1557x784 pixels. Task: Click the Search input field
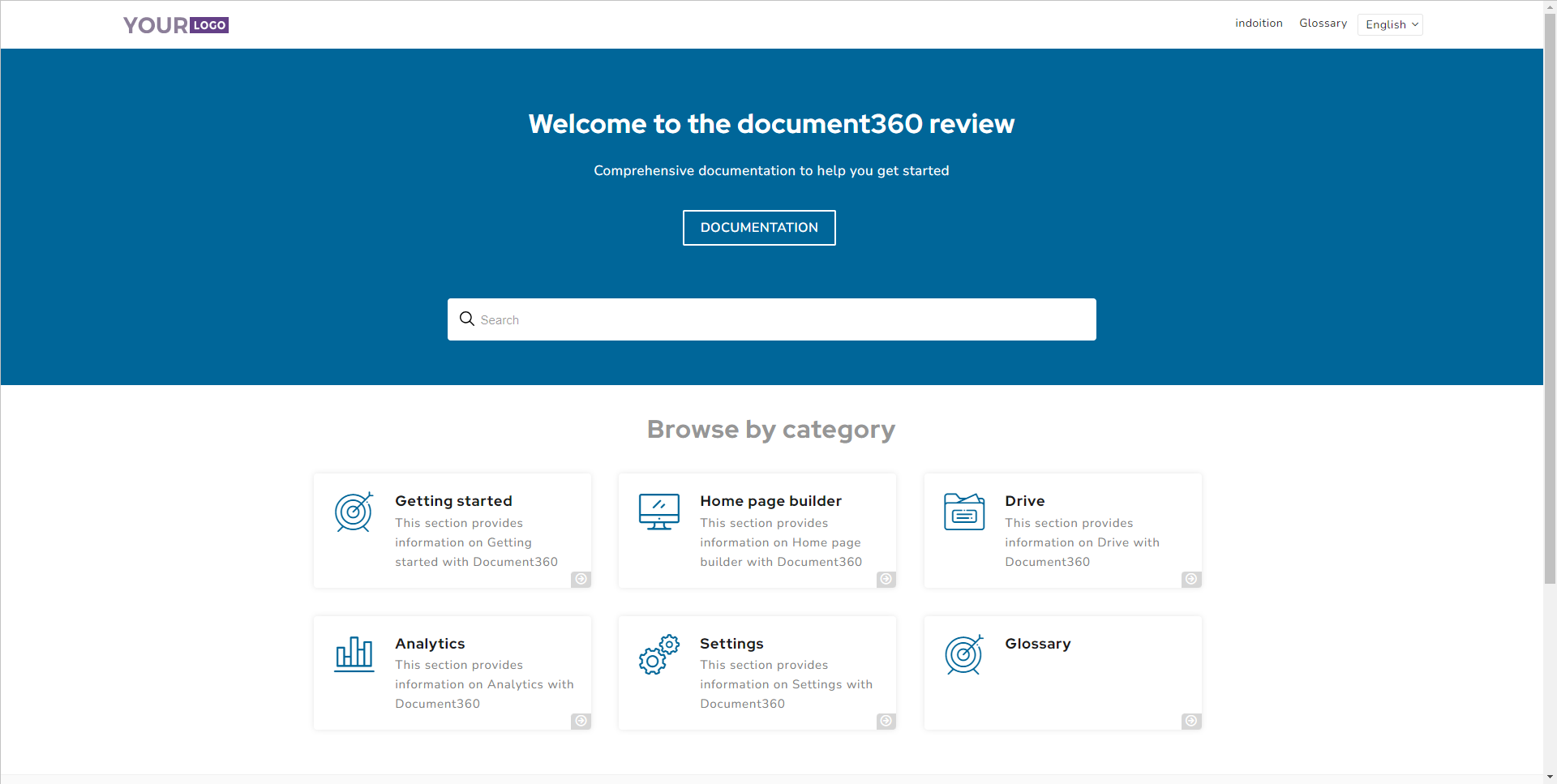(x=772, y=319)
